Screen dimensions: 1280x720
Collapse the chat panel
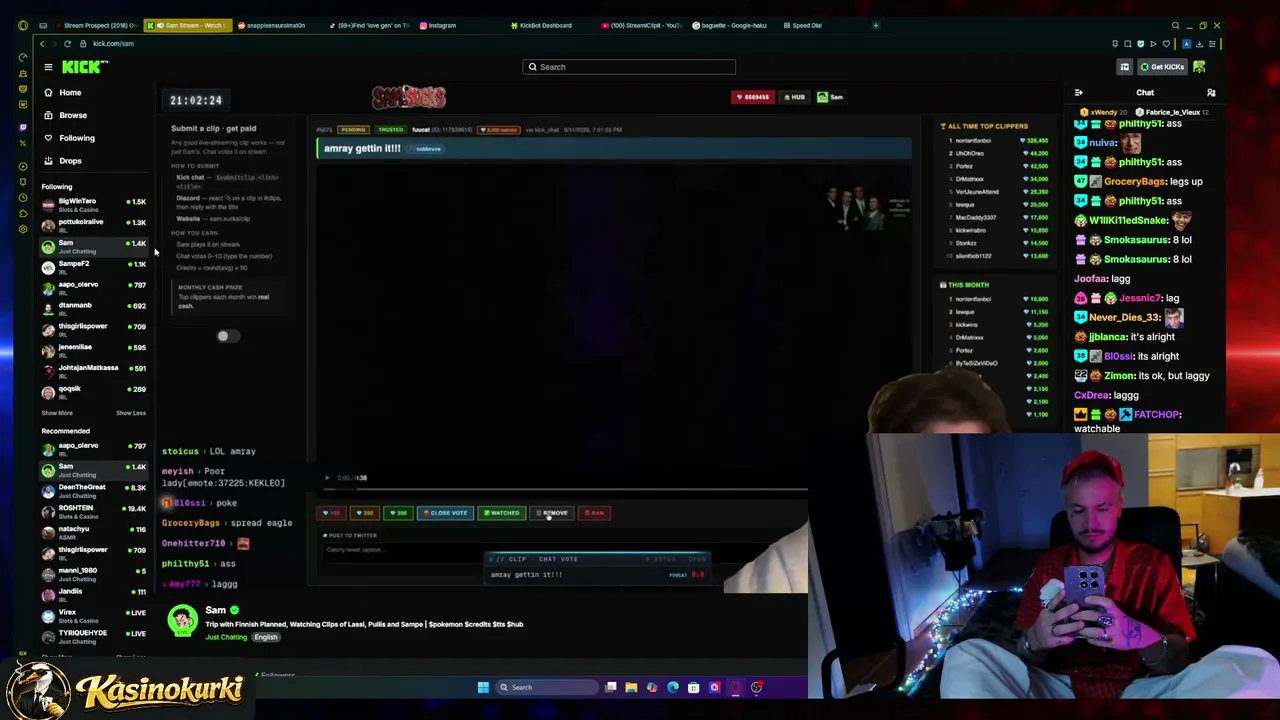(1078, 93)
